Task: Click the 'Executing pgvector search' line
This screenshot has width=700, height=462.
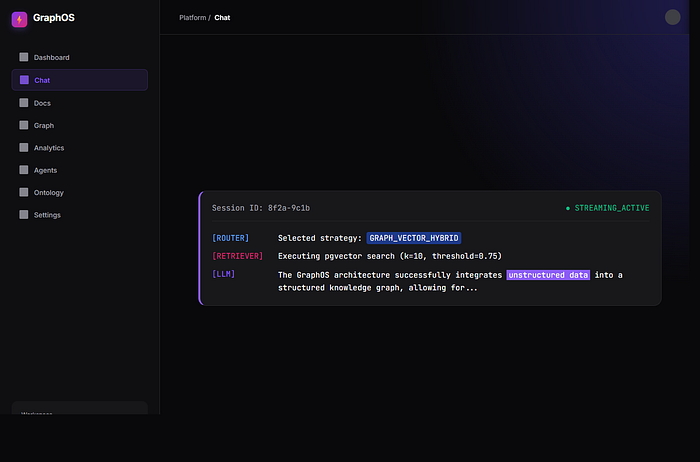Action: click(x=390, y=256)
